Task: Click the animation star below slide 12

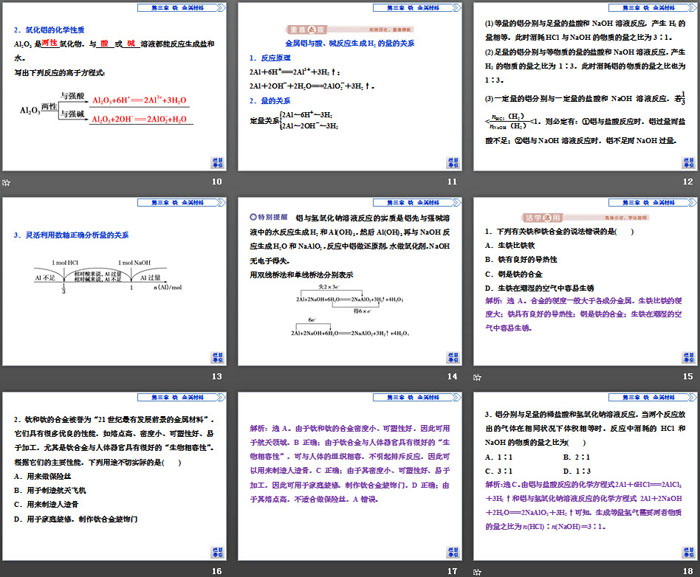Action: pyautogui.click(x=475, y=182)
